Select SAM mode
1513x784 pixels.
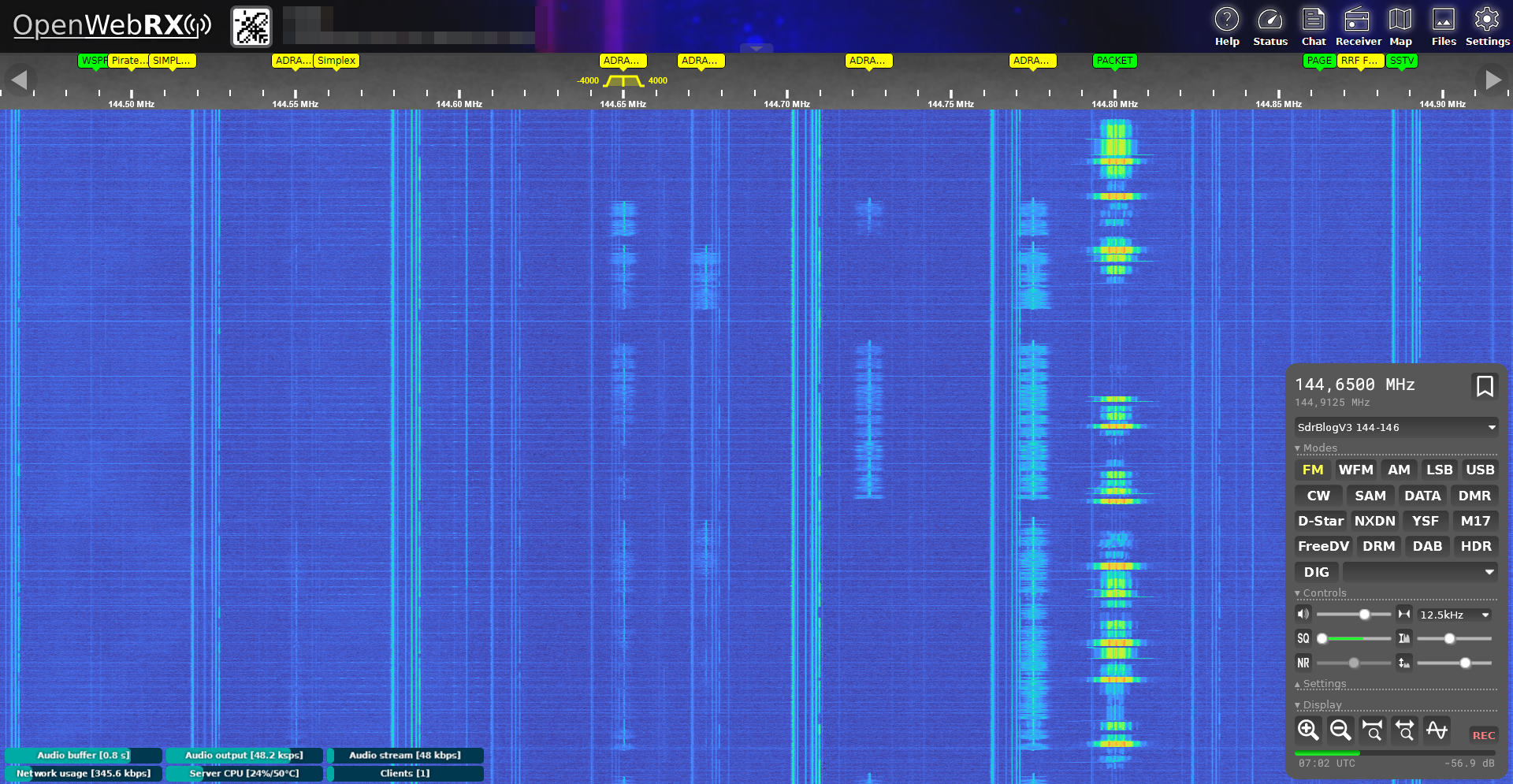click(x=1370, y=496)
